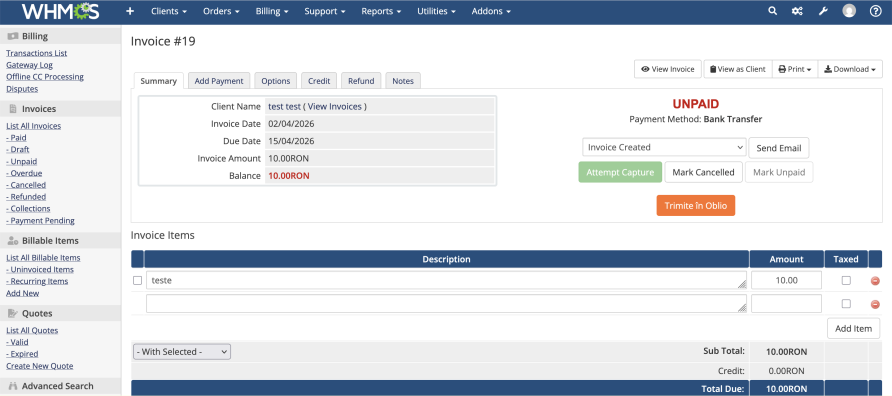Open the help question mark icon
892x396 pixels.
876,11
